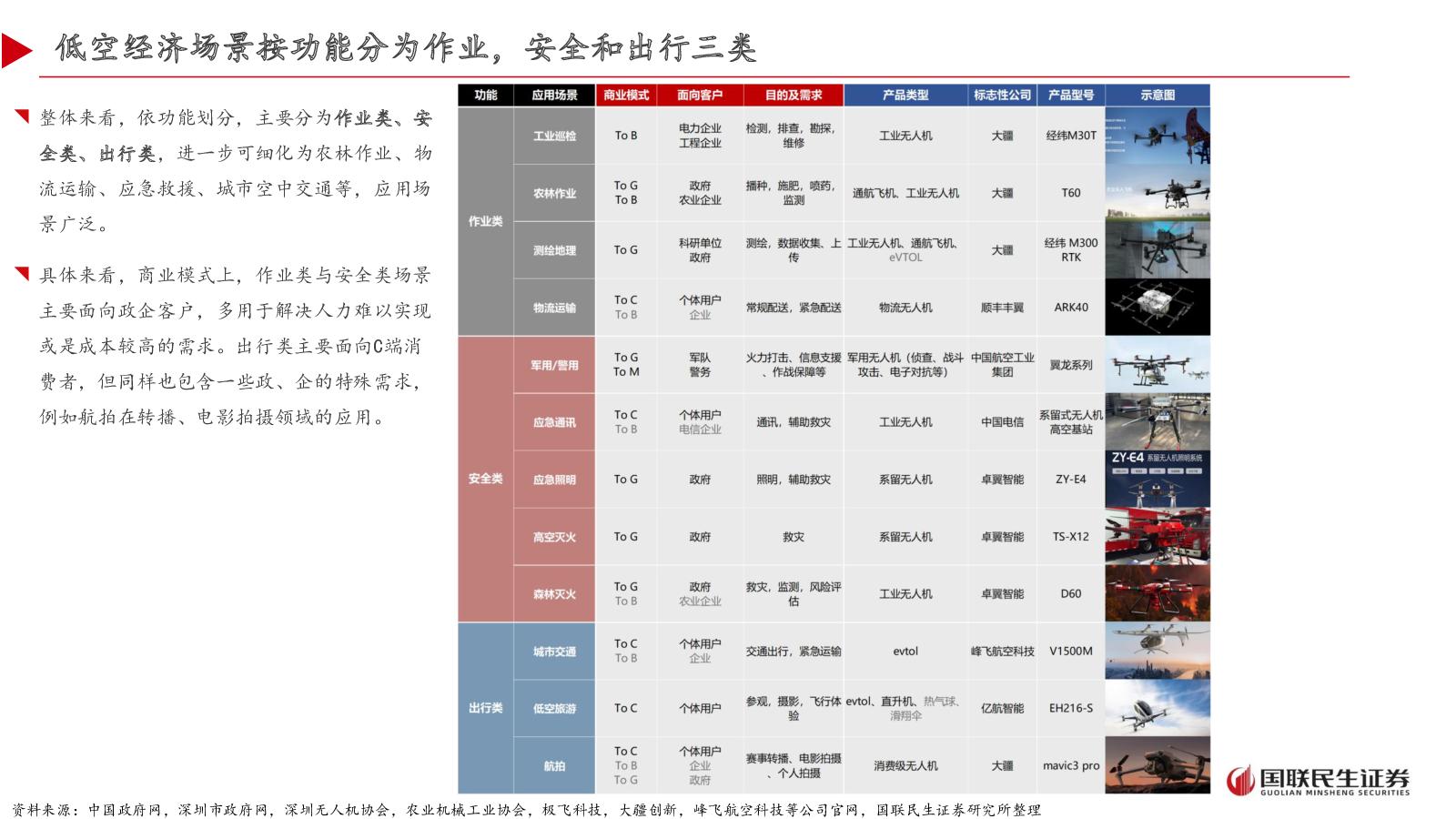Viewport: 1456px width, 819px height.
Task: Click the 标志性公司 column header
Action: 1002,96
